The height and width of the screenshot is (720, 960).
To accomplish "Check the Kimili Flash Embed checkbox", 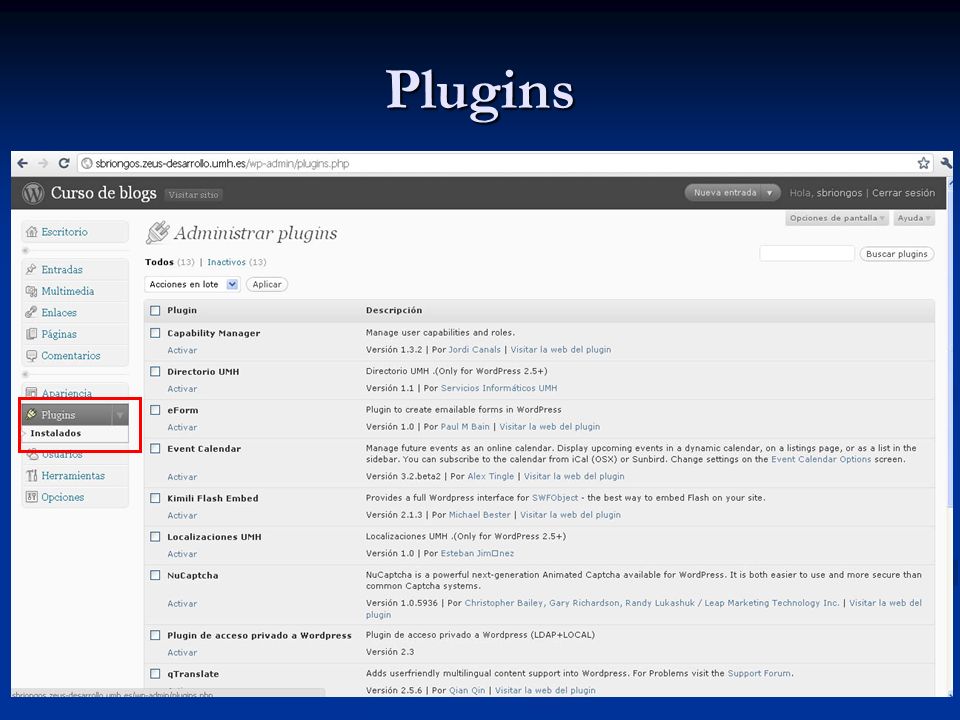I will (155, 498).
